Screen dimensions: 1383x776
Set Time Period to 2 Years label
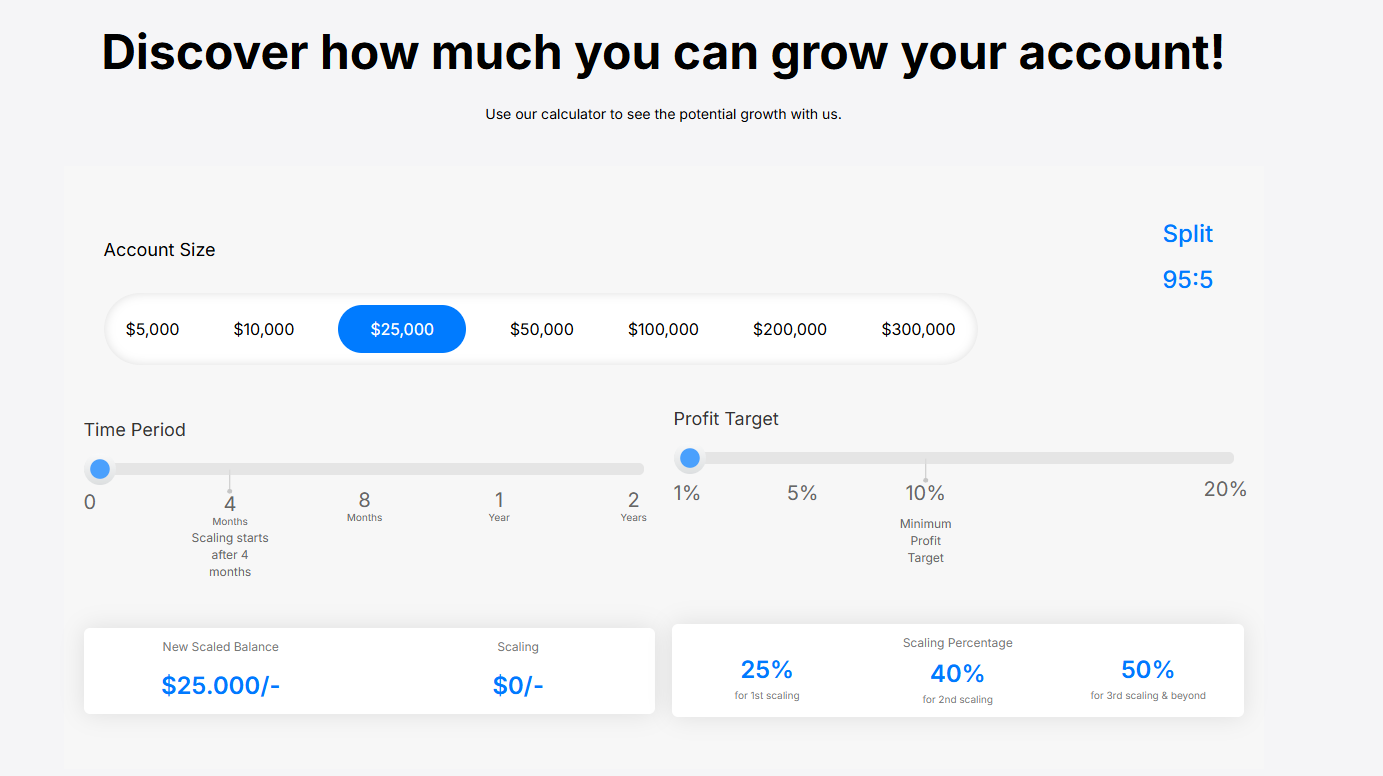click(x=633, y=501)
